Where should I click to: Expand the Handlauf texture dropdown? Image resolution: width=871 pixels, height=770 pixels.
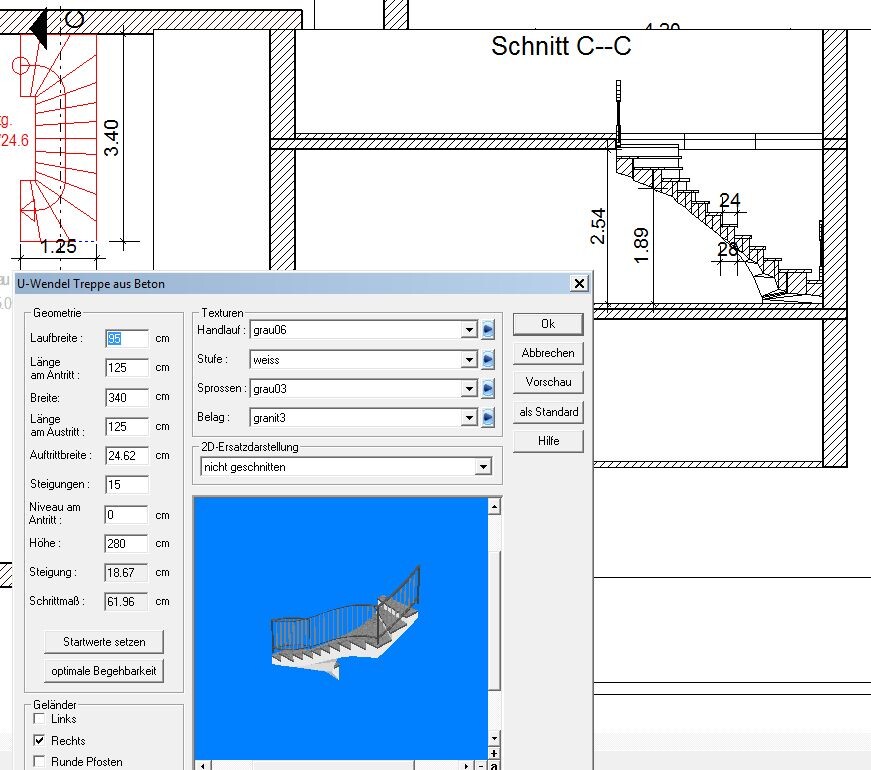point(469,329)
